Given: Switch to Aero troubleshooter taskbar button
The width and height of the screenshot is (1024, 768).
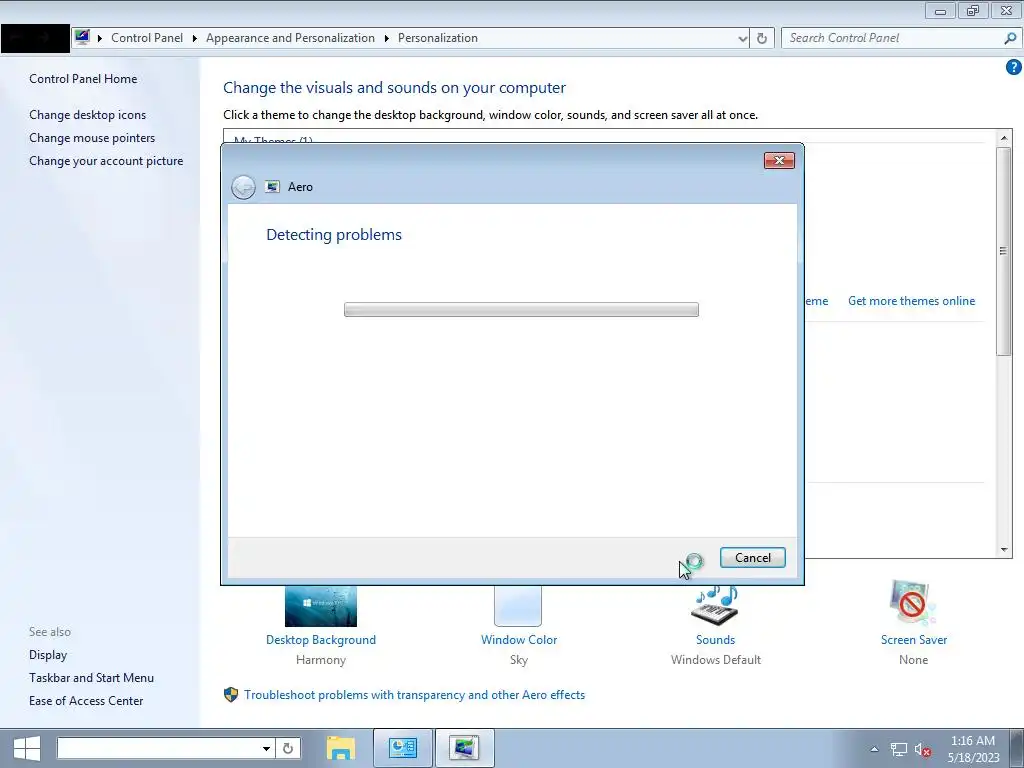Looking at the screenshot, I should pyautogui.click(x=464, y=748).
